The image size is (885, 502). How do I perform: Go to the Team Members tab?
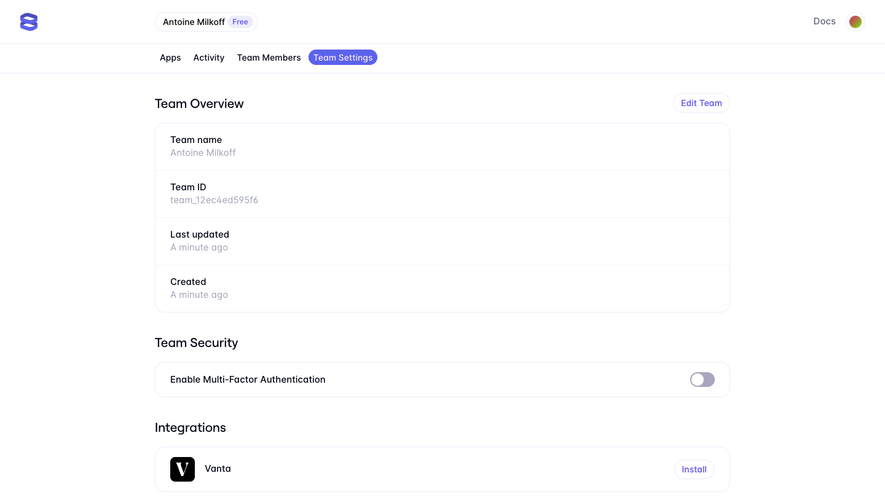tap(269, 58)
